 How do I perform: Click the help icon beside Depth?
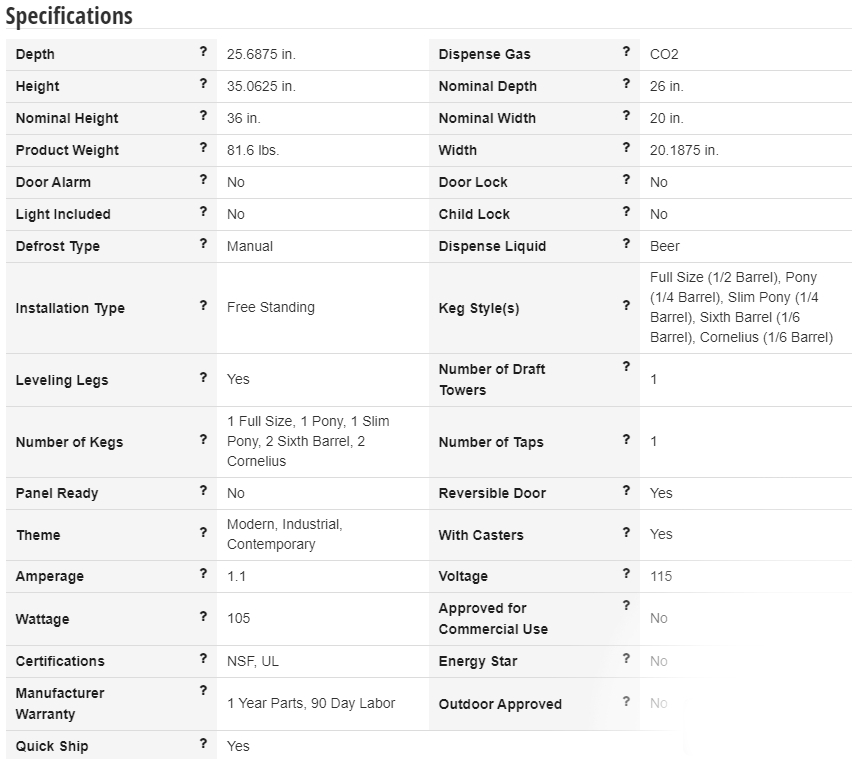coord(203,52)
